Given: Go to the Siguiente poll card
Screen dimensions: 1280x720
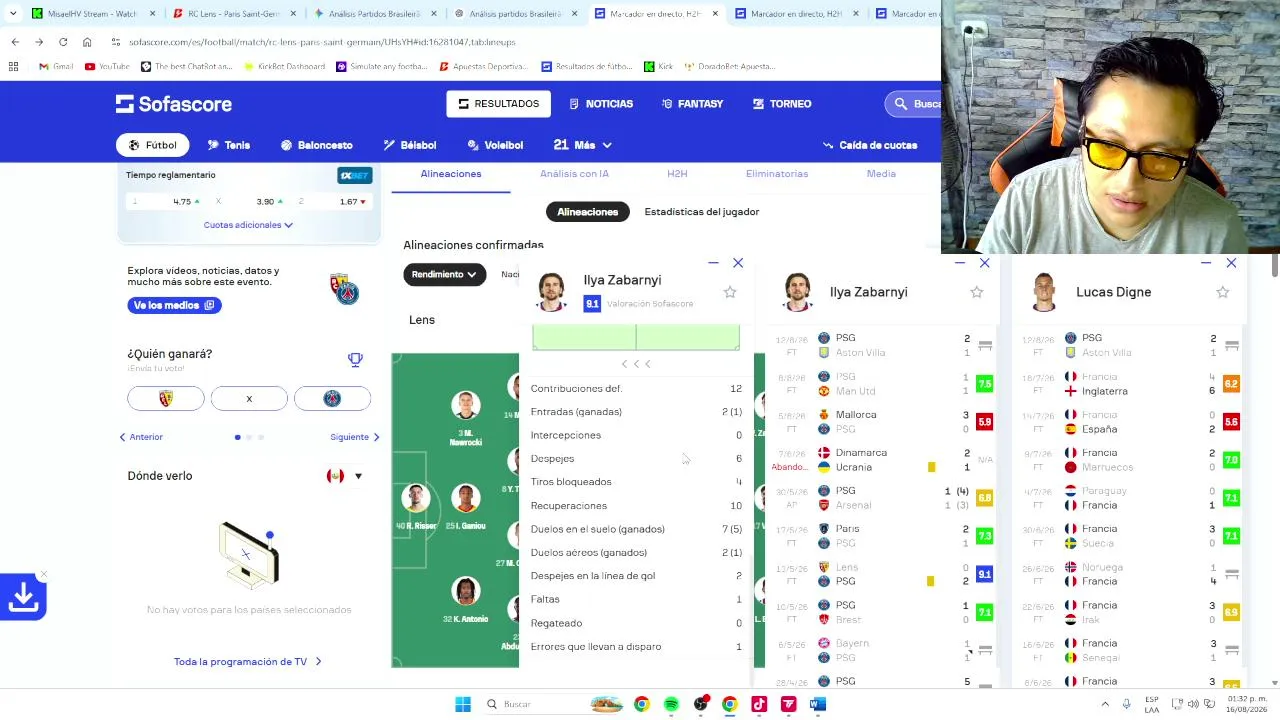Looking at the screenshot, I should point(355,437).
